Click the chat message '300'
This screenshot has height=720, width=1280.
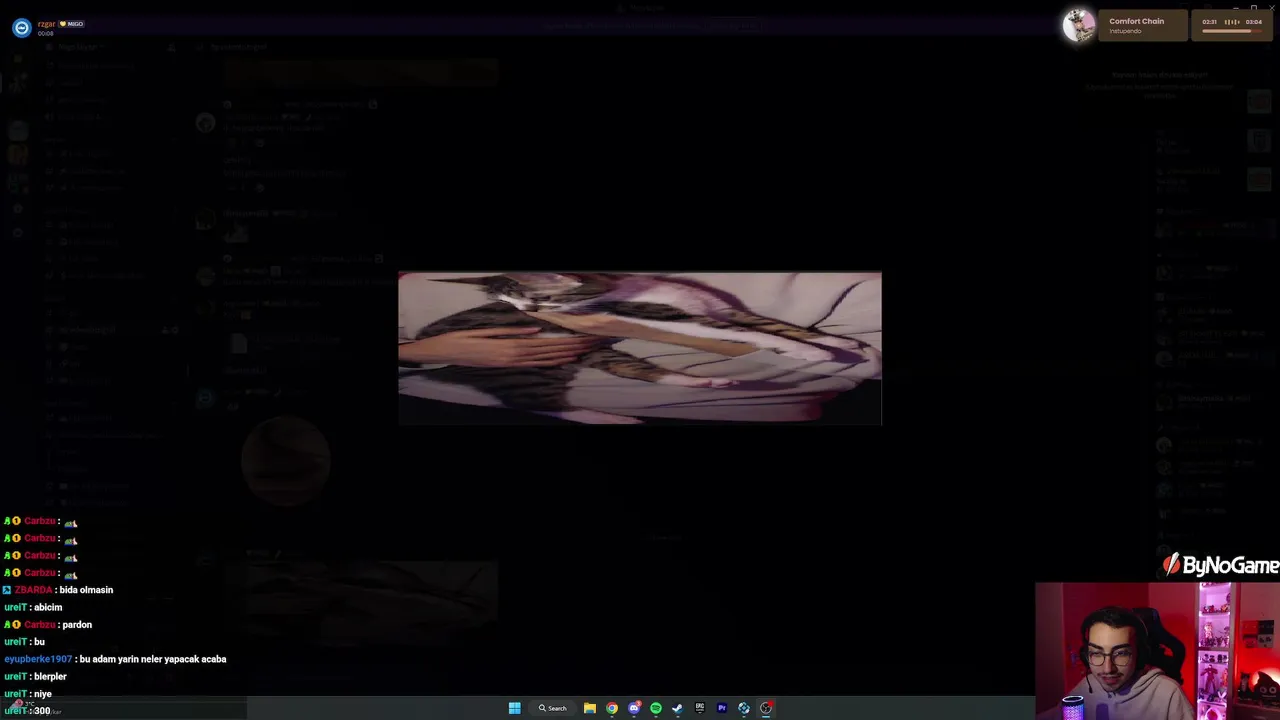[42, 711]
